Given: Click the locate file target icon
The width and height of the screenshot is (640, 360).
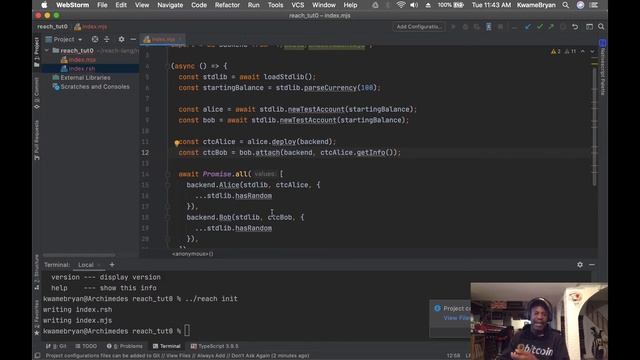Looking at the screenshot, I should 95,39.
